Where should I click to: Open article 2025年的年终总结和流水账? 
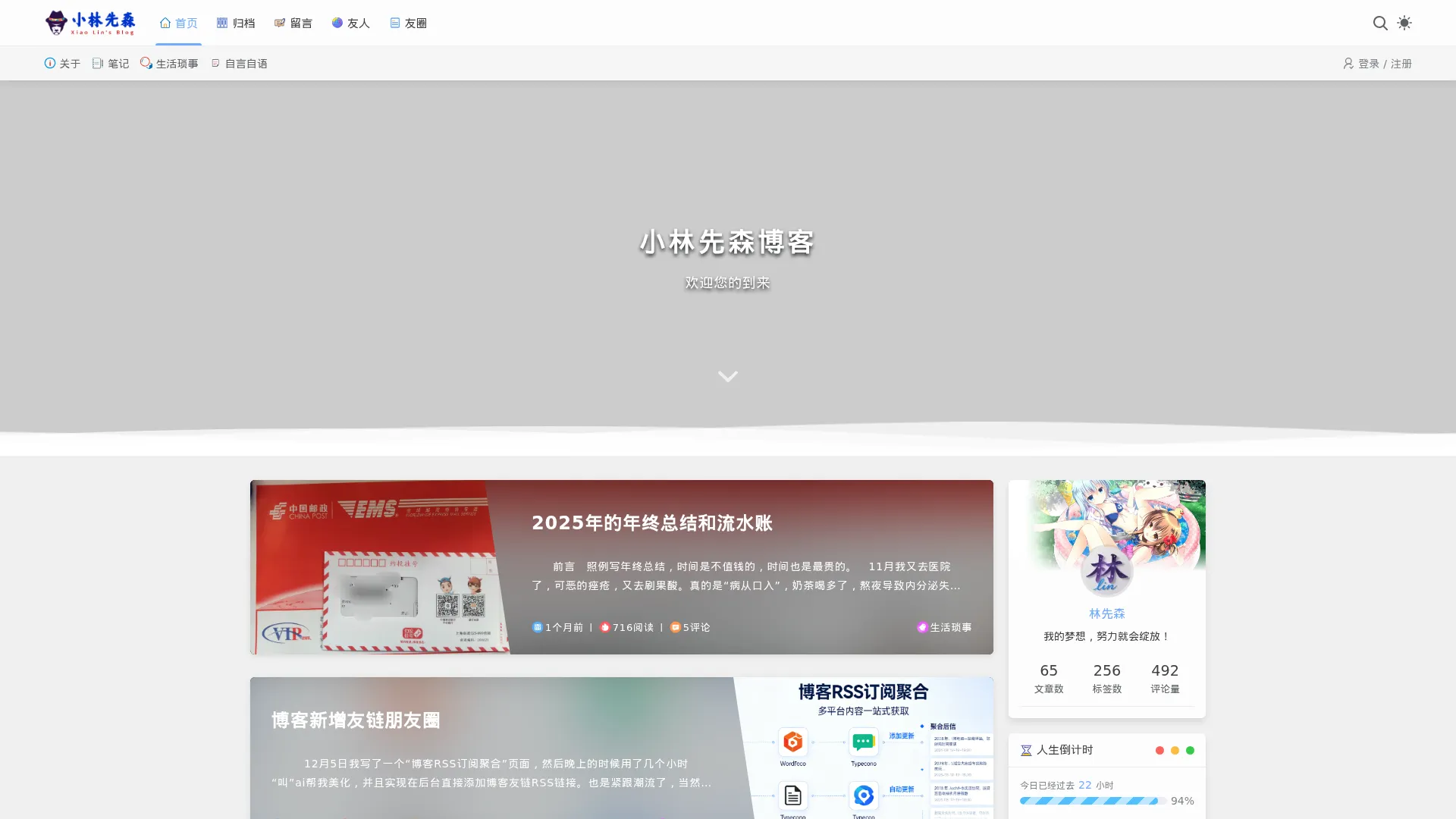click(651, 523)
